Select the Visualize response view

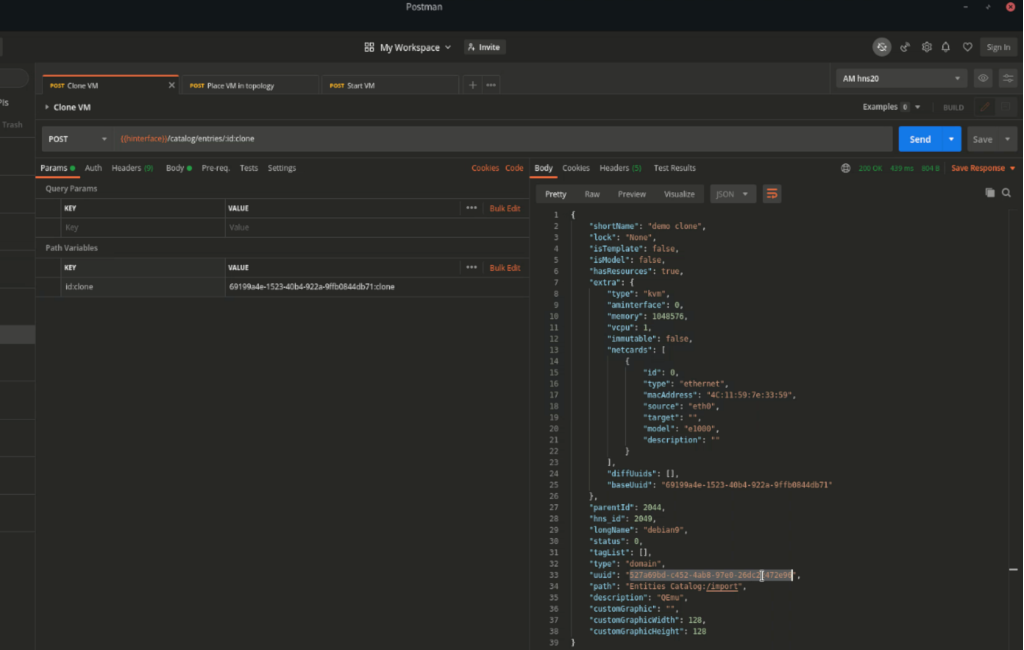pyautogui.click(x=679, y=194)
